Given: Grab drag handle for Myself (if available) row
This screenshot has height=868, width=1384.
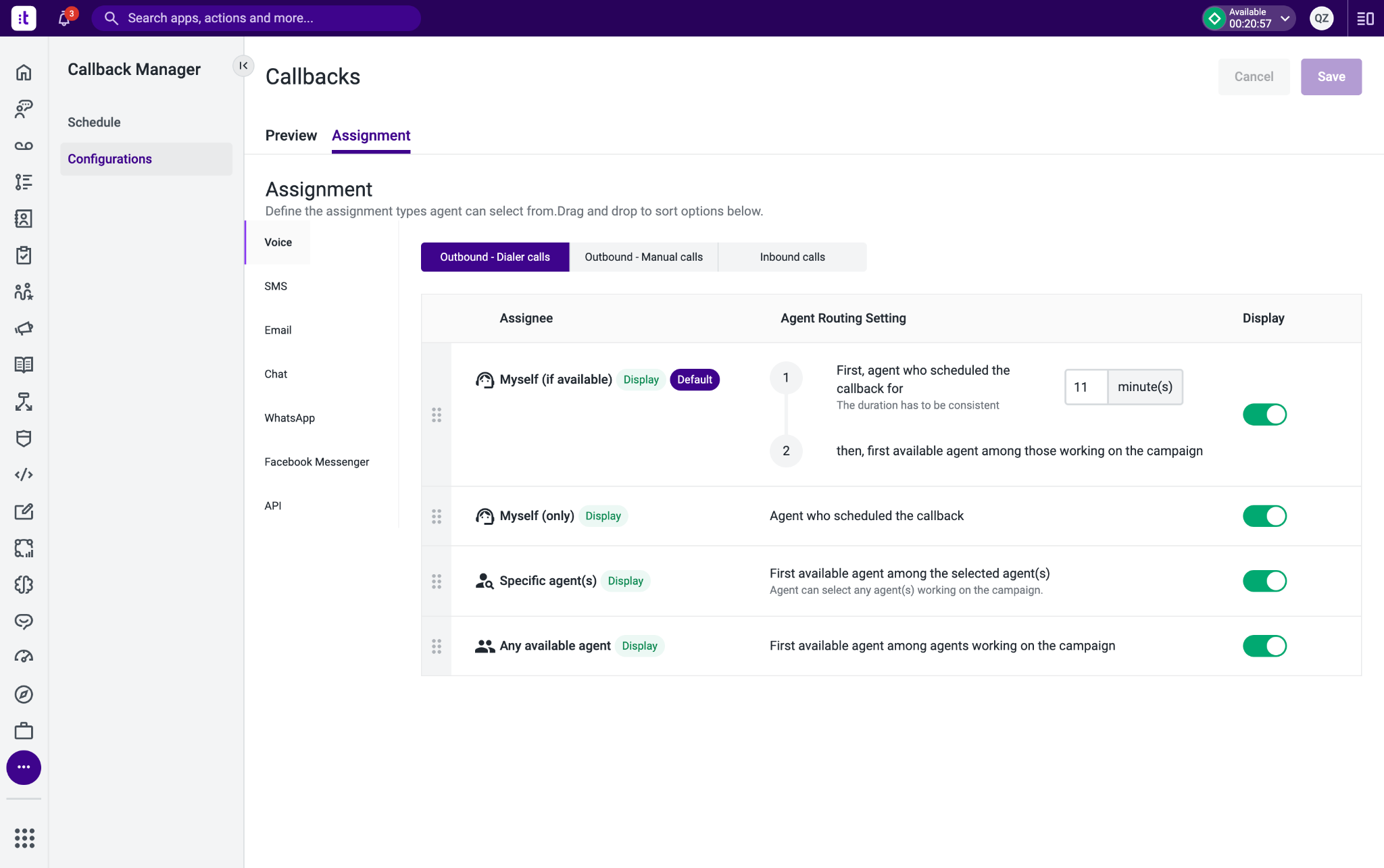Looking at the screenshot, I should coord(437,415).
